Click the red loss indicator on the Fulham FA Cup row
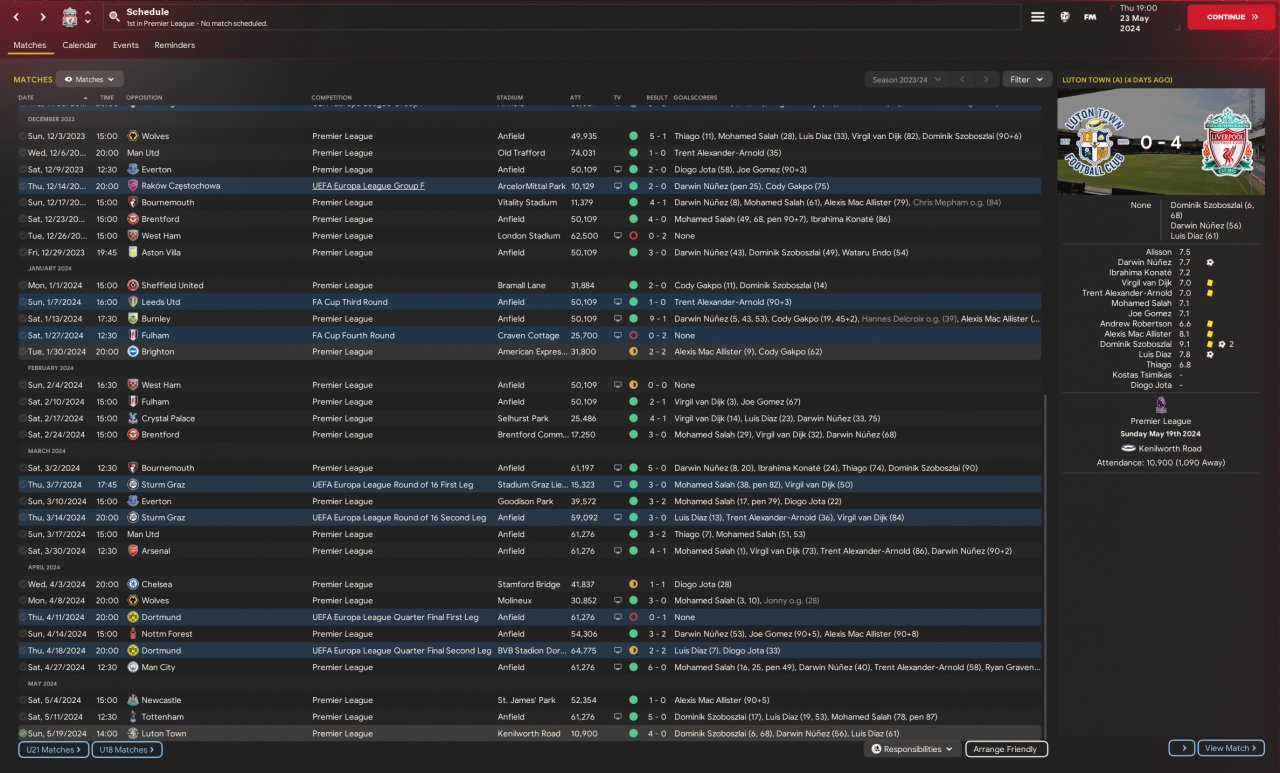 [633, 335]
